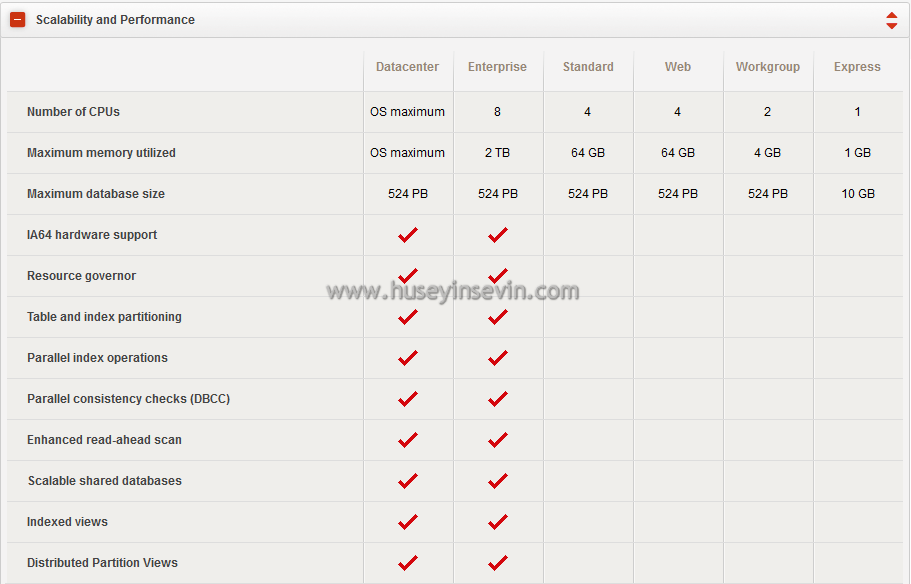Select the Enterprise column header
The width and height of the screenshot is (911, 584).
coord(497,67)
